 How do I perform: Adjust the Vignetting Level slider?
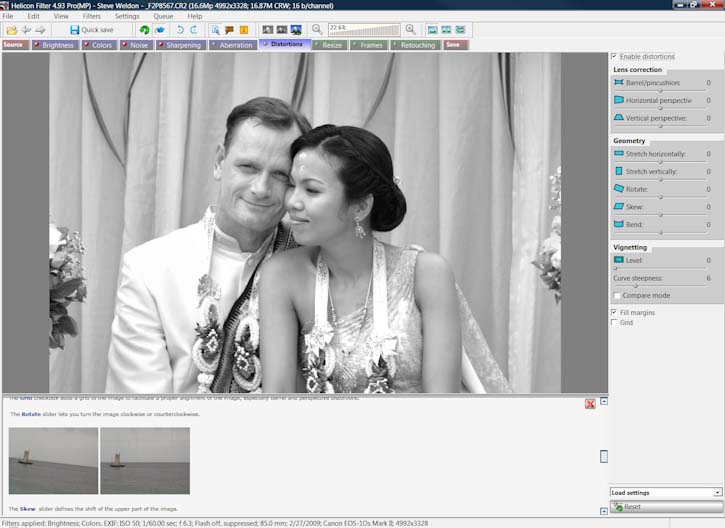coord(660,268)
